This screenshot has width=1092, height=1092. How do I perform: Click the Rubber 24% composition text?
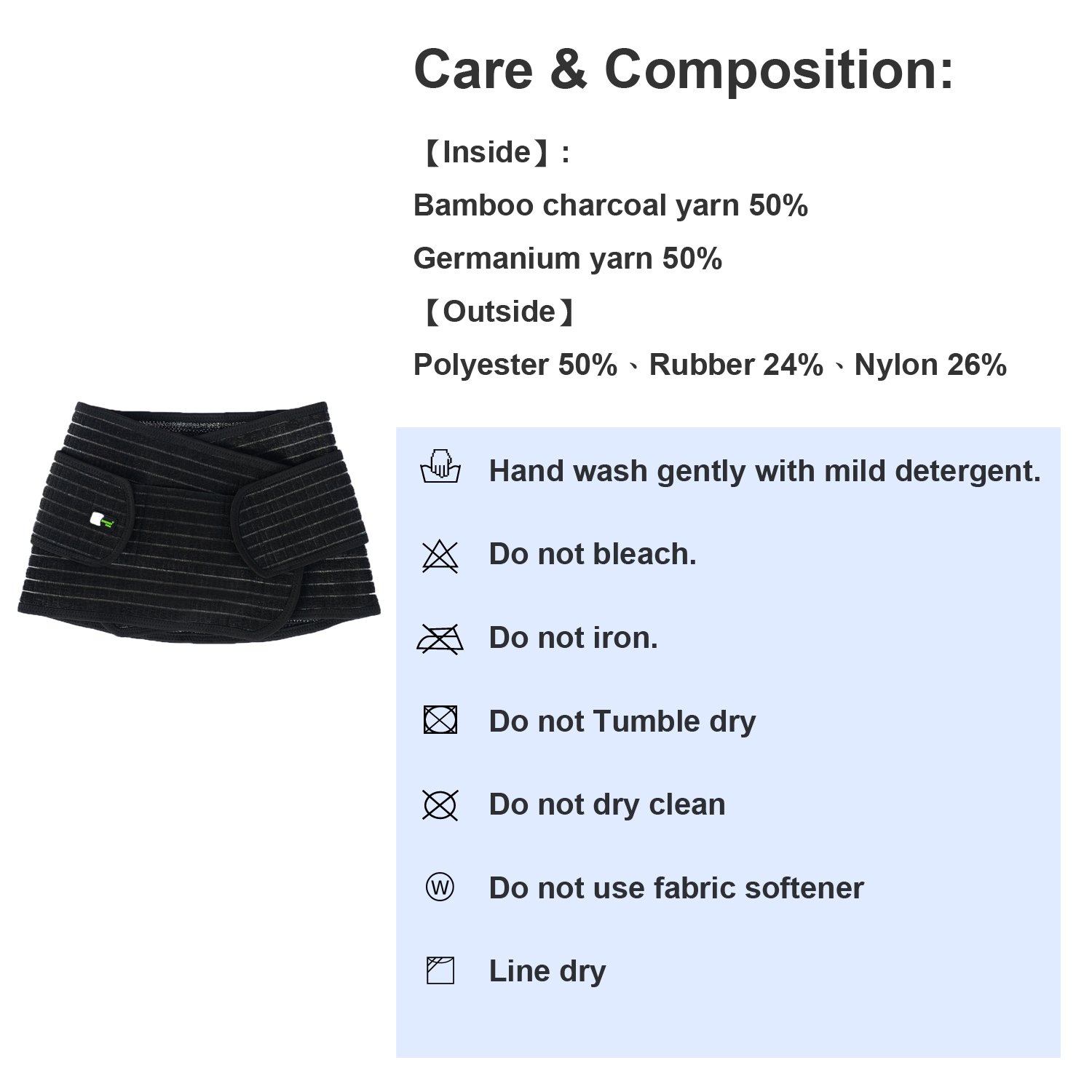click(x=736, y=365)
